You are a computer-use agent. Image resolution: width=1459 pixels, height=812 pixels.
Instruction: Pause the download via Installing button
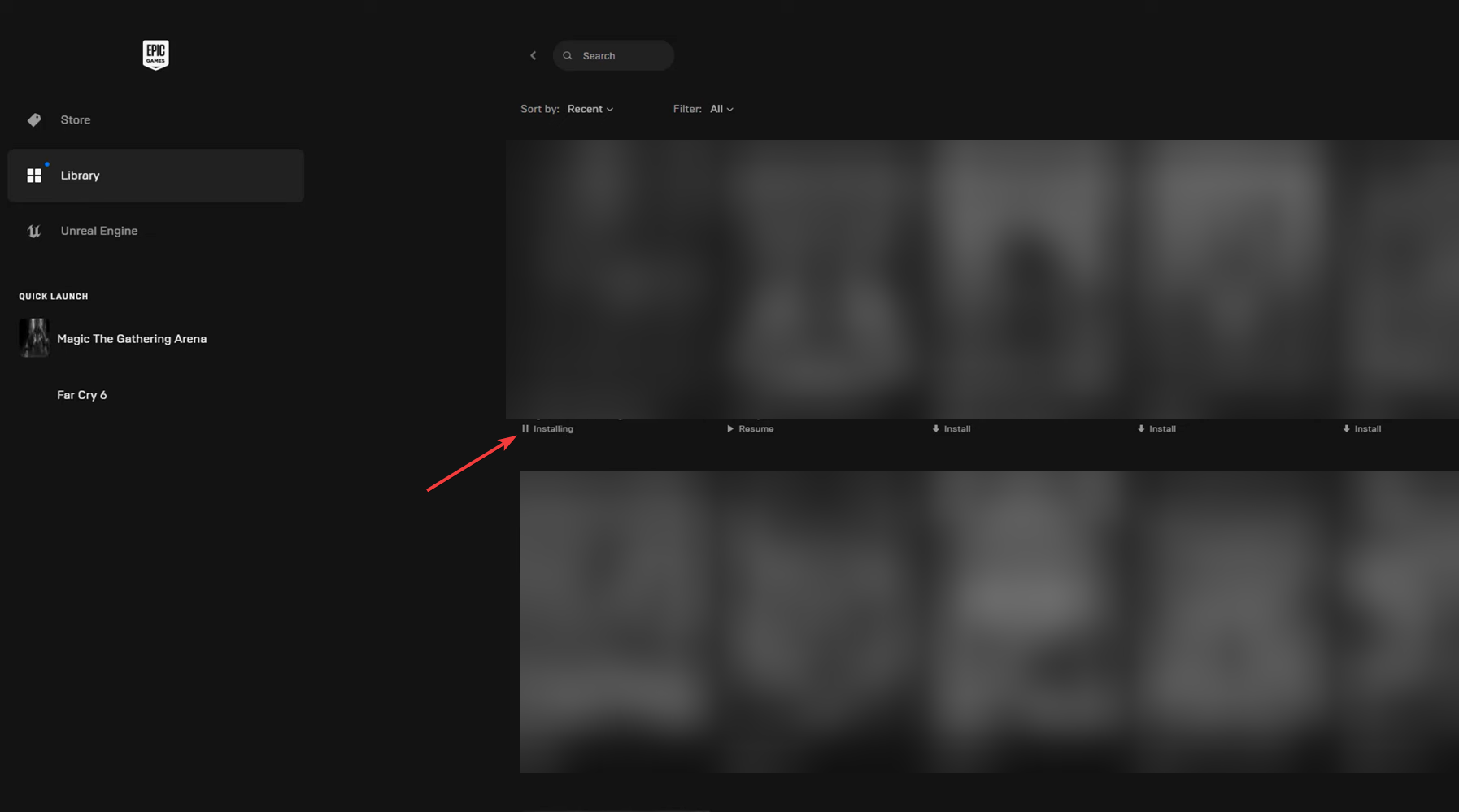coord(547,429)
